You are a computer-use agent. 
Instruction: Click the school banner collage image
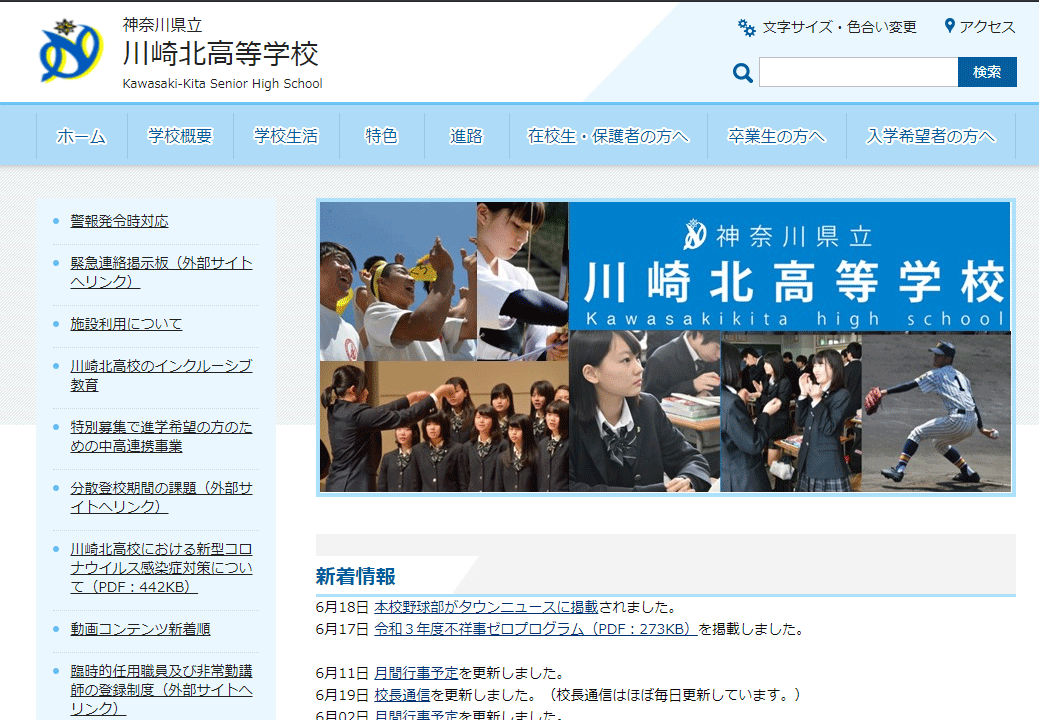(665, 347)
